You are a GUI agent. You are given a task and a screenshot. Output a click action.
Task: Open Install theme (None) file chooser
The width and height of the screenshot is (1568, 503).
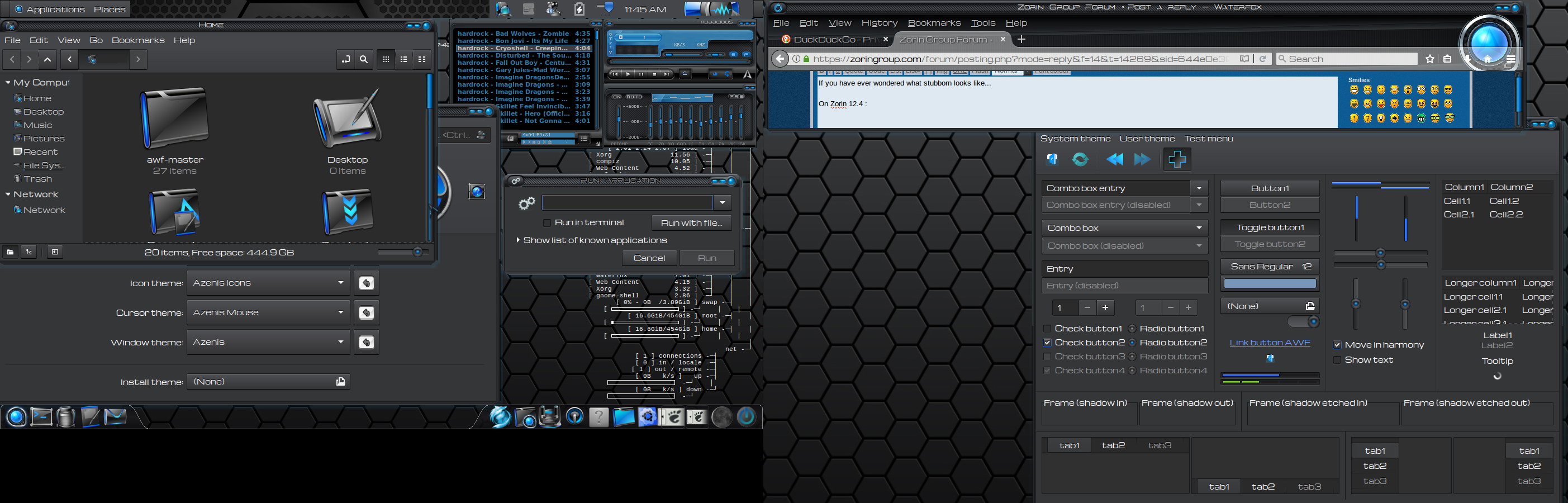pyautogui.click(x=268, y=382)
